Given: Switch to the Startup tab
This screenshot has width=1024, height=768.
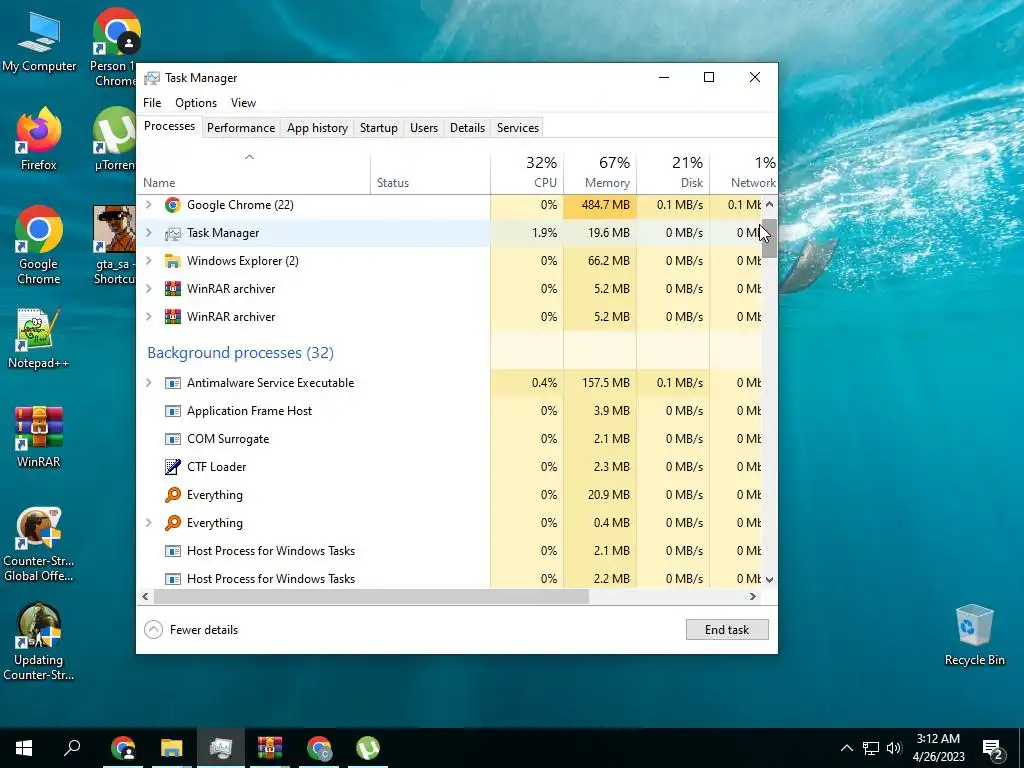Looking at the screenshot, I should pyautogui.click(x=379, y=128).
